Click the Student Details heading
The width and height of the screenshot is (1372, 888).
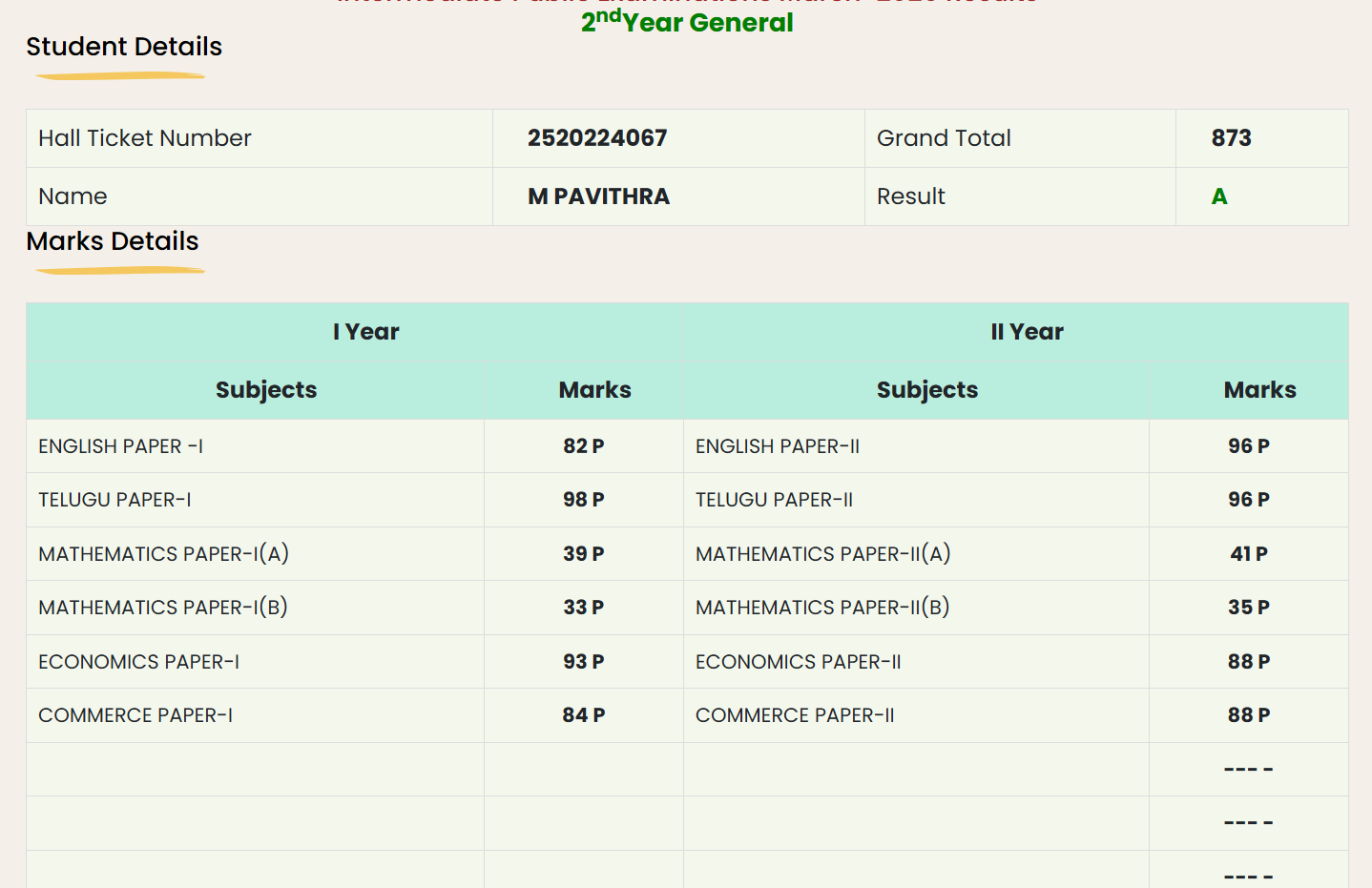pos(124,47)
